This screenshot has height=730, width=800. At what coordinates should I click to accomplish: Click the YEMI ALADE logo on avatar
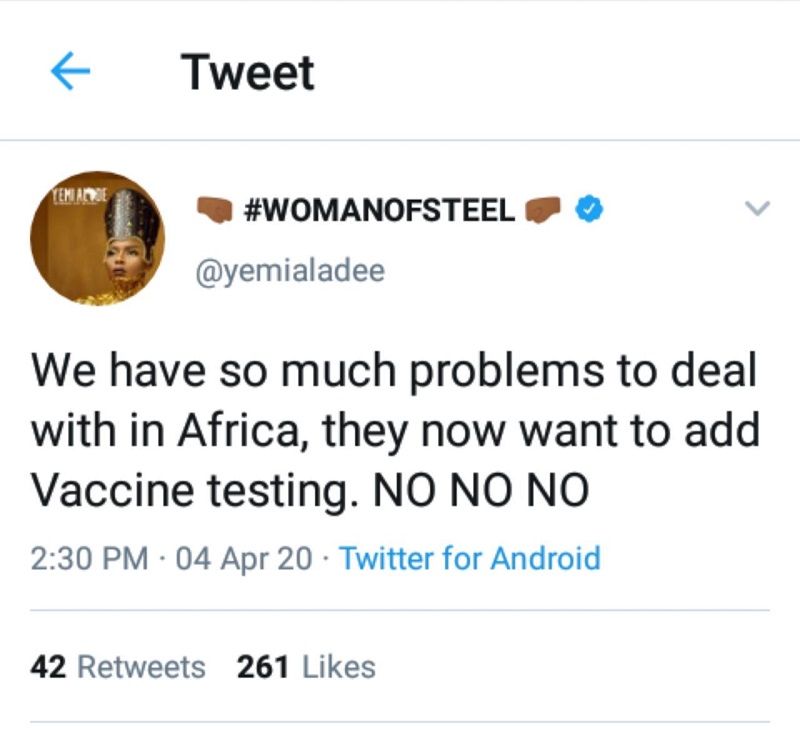click(x=79, y=196)
